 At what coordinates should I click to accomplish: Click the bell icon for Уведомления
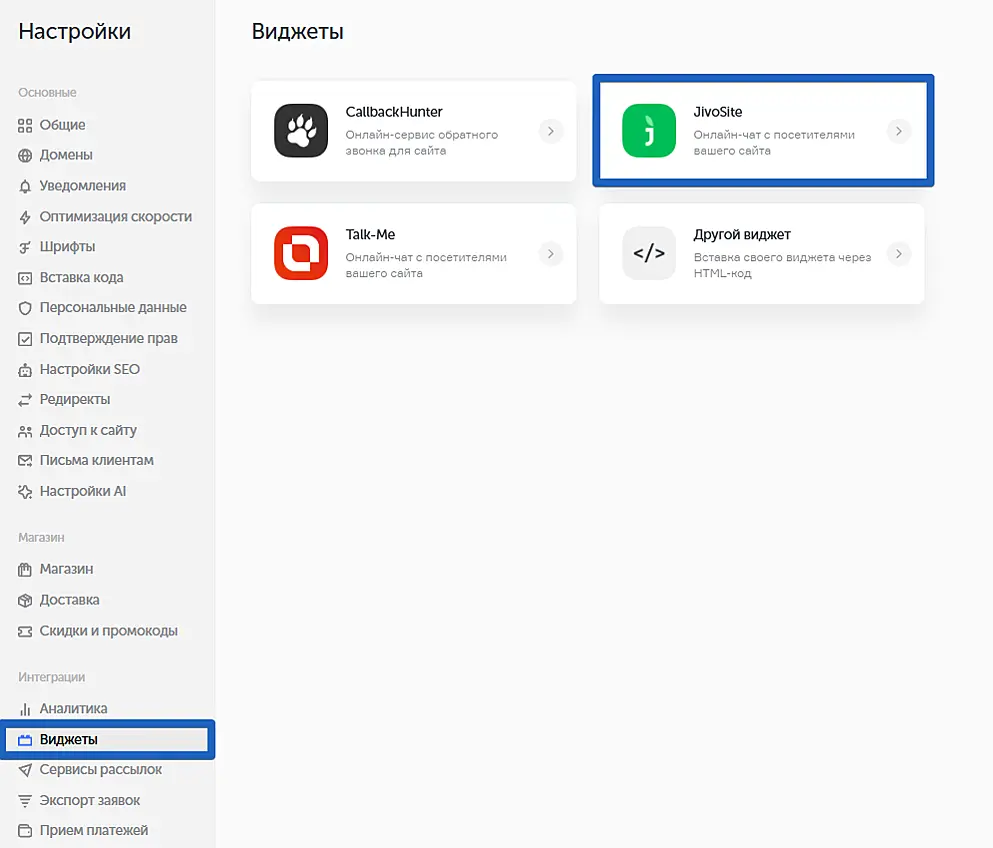click(26, 186)
